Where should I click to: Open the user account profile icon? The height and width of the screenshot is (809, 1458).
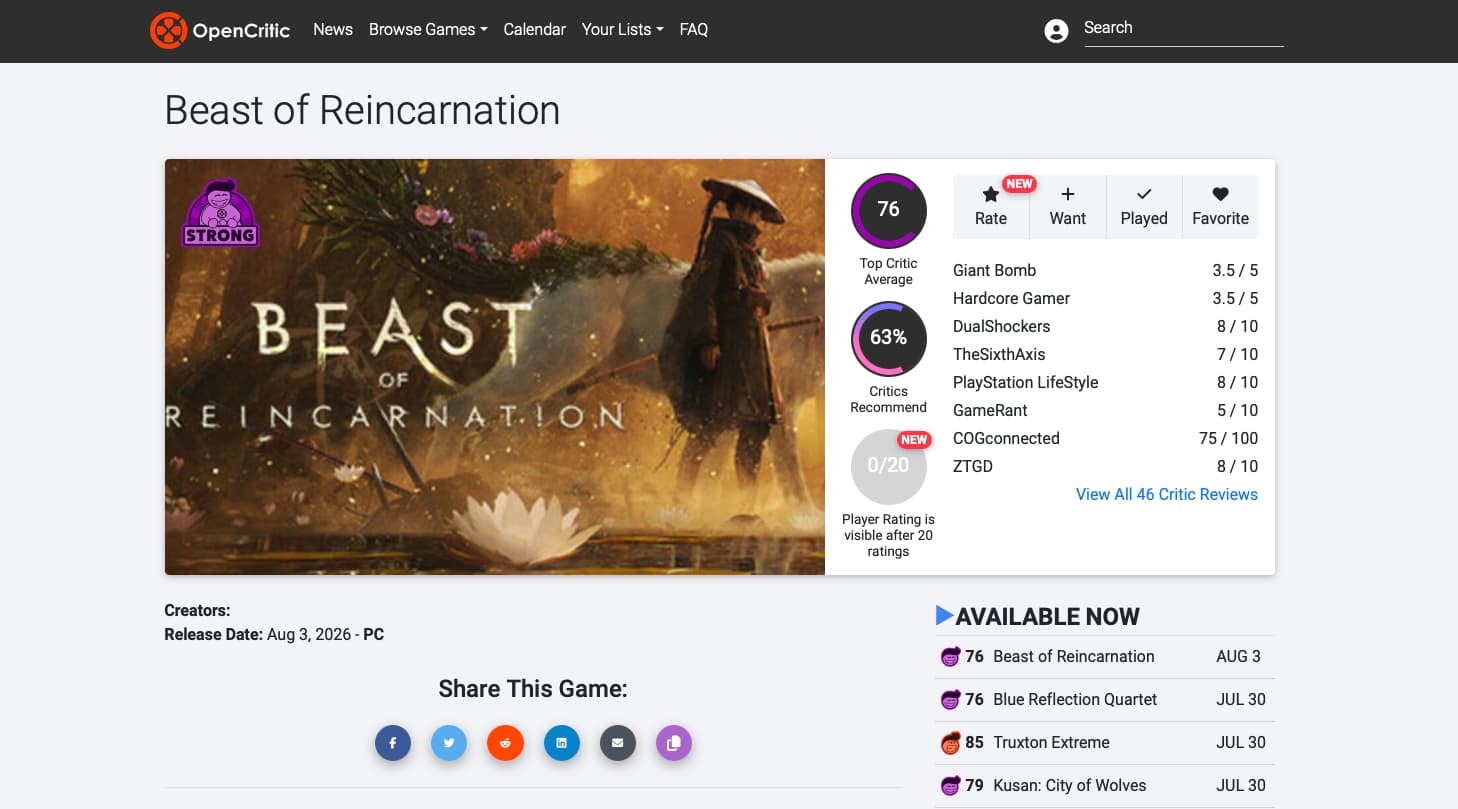click(x=1056, y=31)
